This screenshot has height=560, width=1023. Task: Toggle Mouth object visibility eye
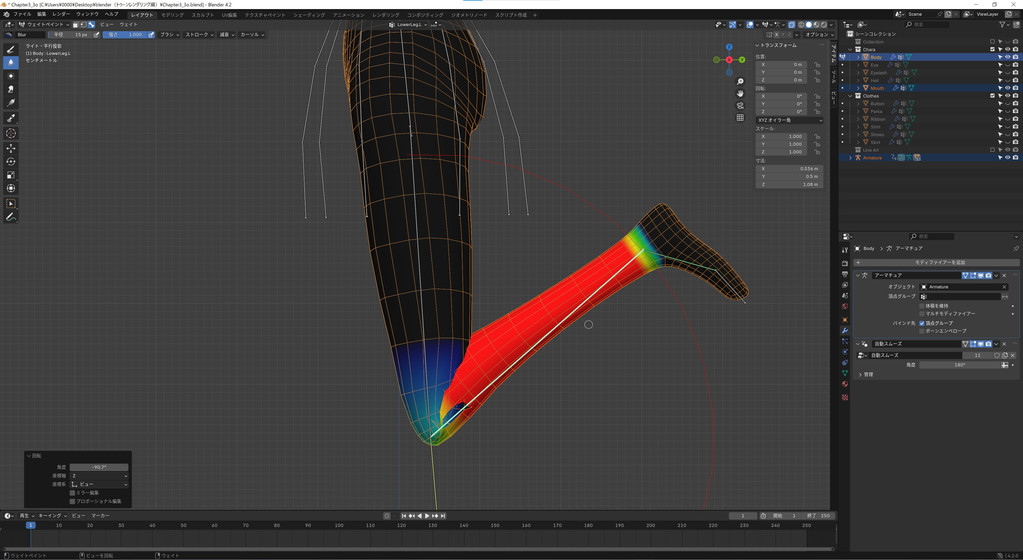coord(1007,87)
